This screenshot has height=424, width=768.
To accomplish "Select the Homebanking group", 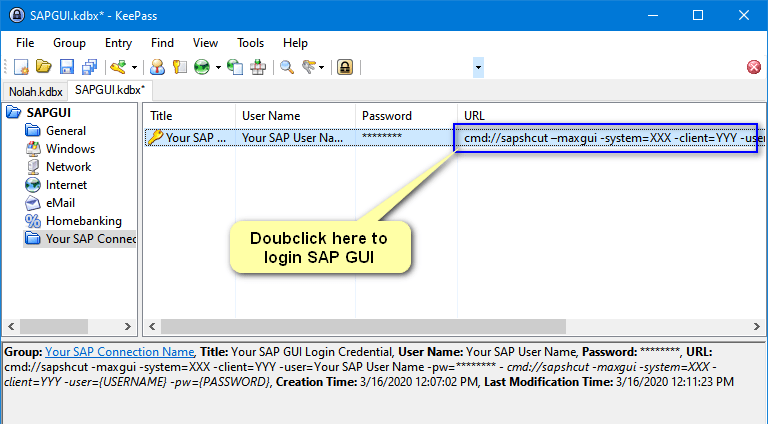I will point(83,221).
